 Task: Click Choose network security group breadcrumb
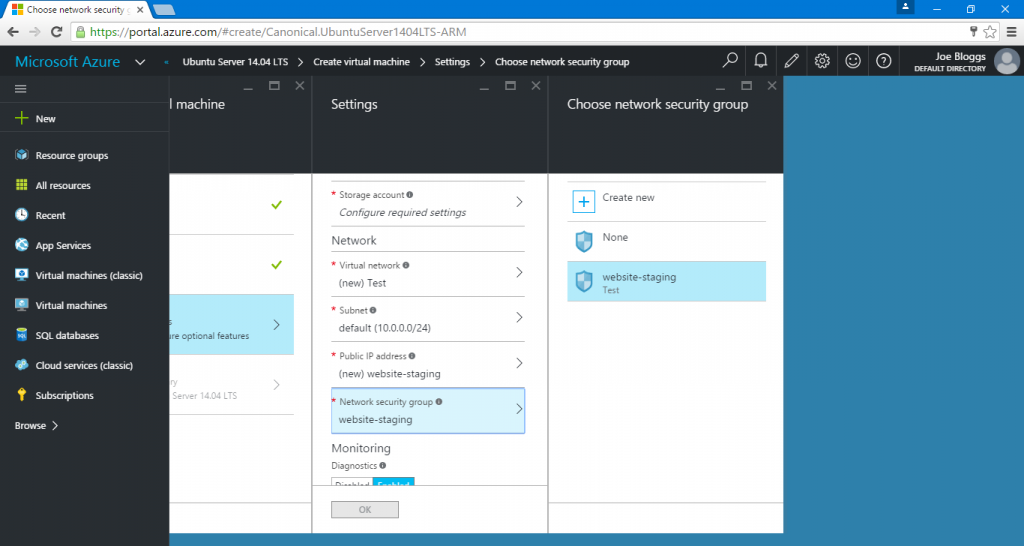click(562, 61)
